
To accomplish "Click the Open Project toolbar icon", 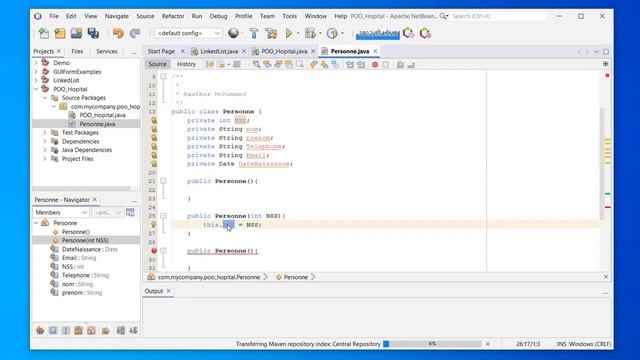I will pyautogui.click(x=76, y=33).
